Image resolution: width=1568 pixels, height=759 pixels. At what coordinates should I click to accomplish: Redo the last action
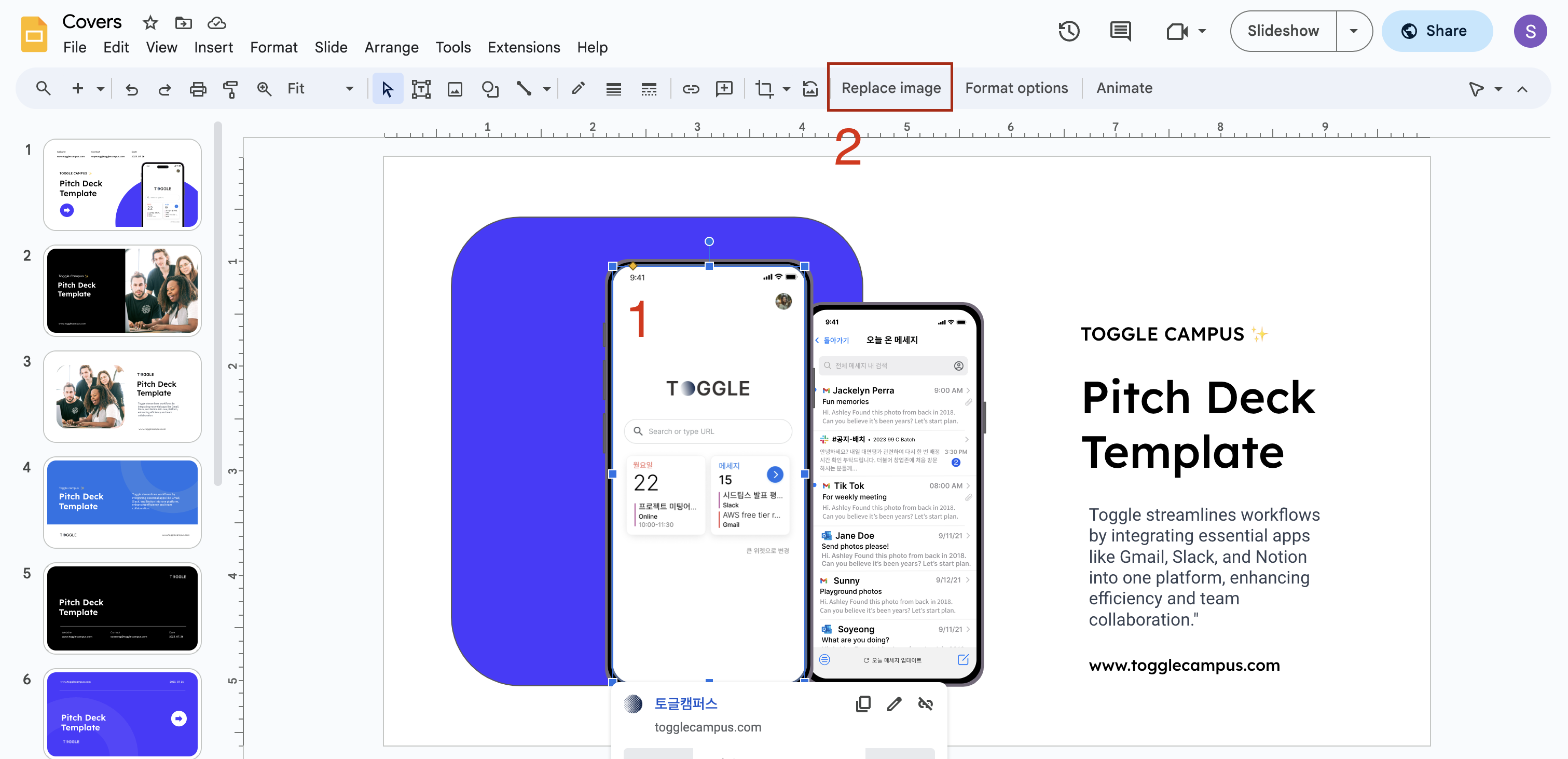point(164,89)
